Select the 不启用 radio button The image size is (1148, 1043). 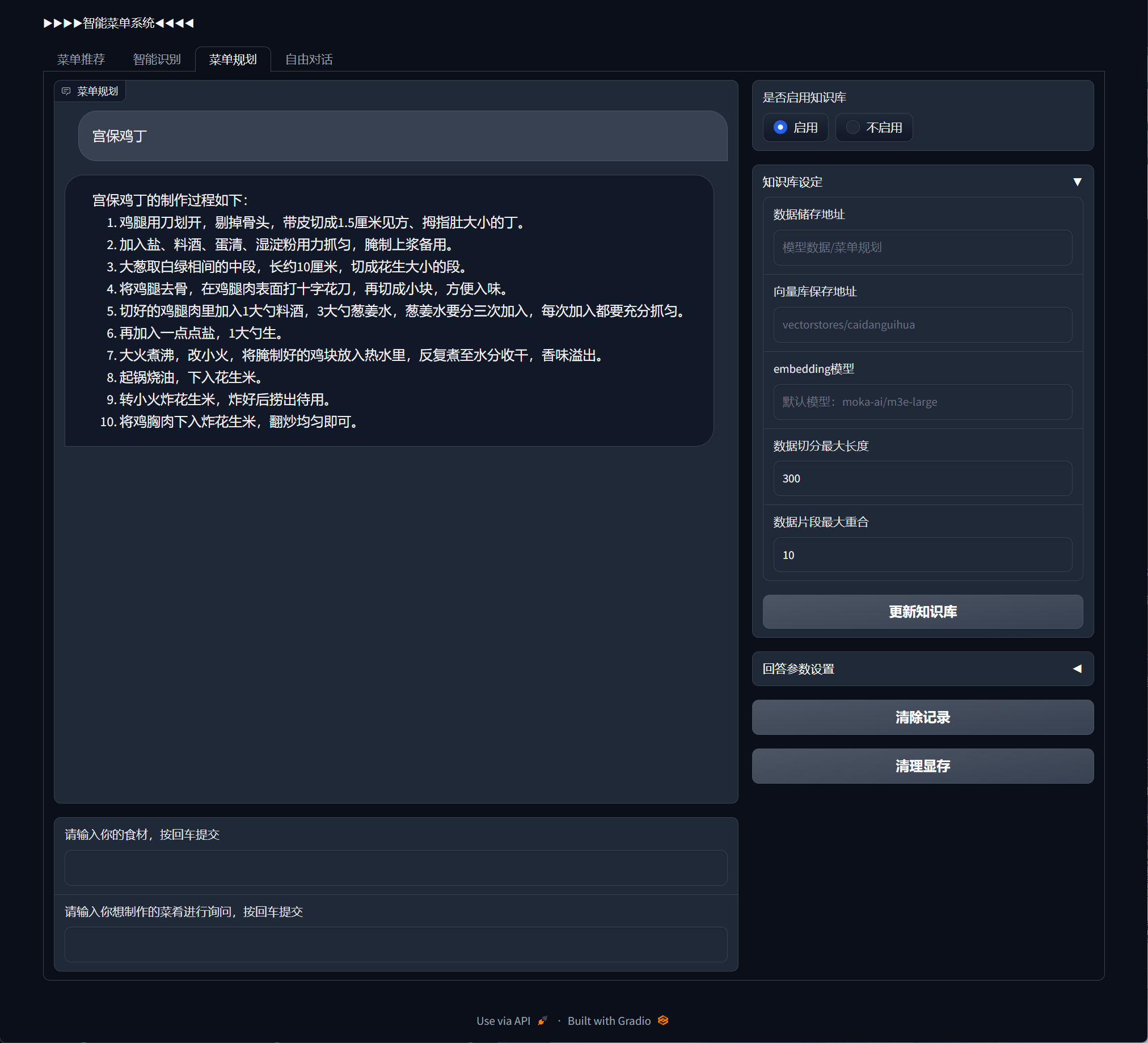[852, 127]
